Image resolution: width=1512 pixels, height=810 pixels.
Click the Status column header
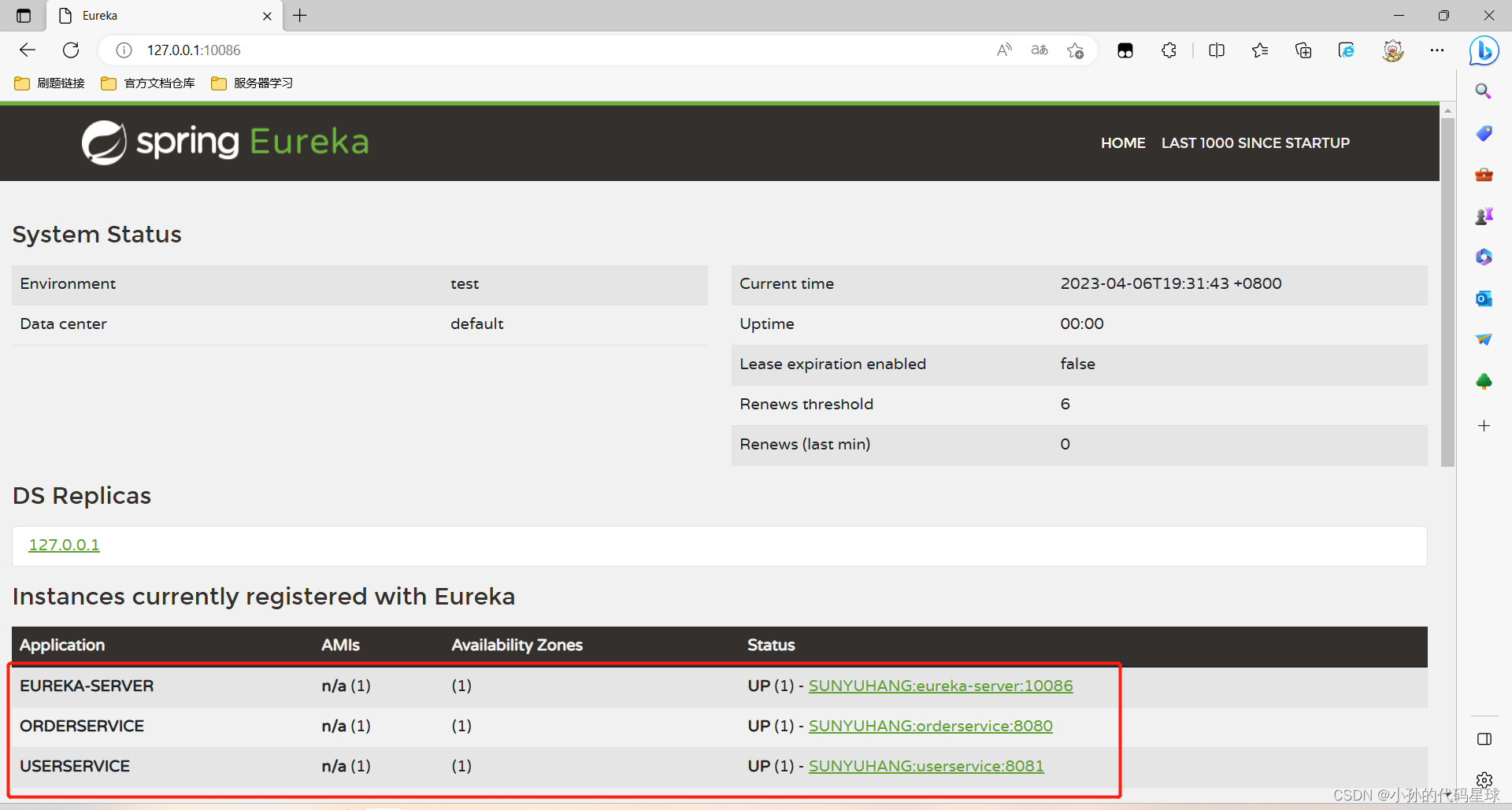[771, 645]
